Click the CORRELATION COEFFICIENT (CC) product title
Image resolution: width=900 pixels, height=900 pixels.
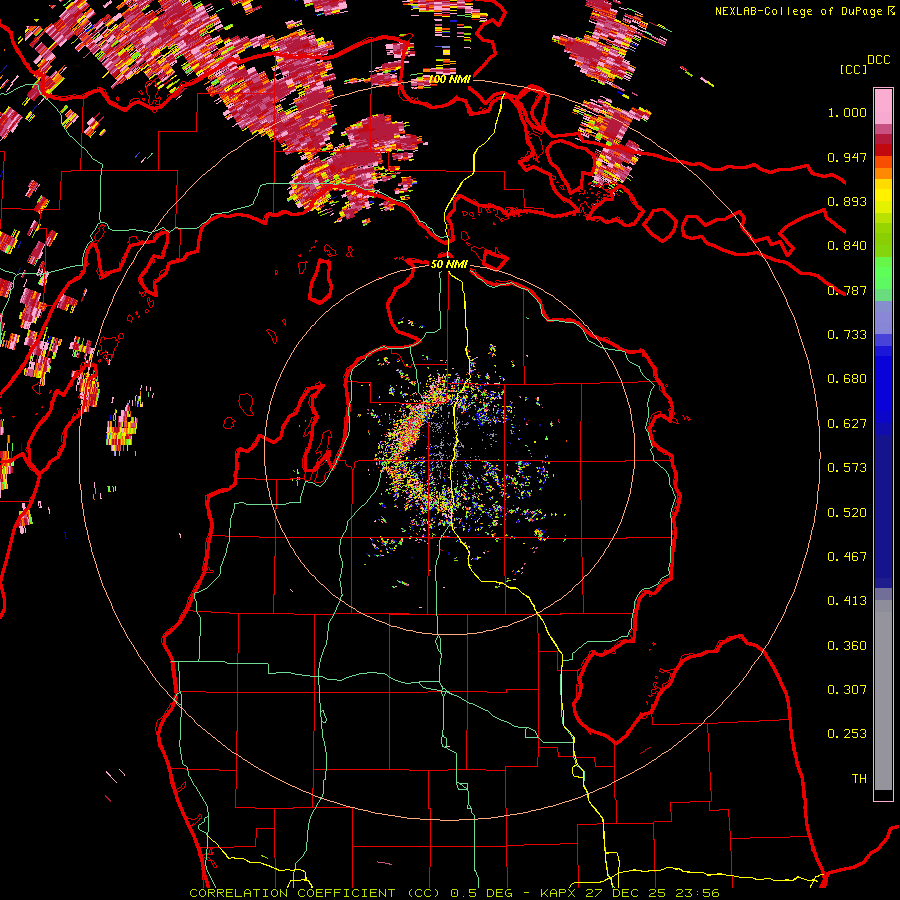click(315, 893)
